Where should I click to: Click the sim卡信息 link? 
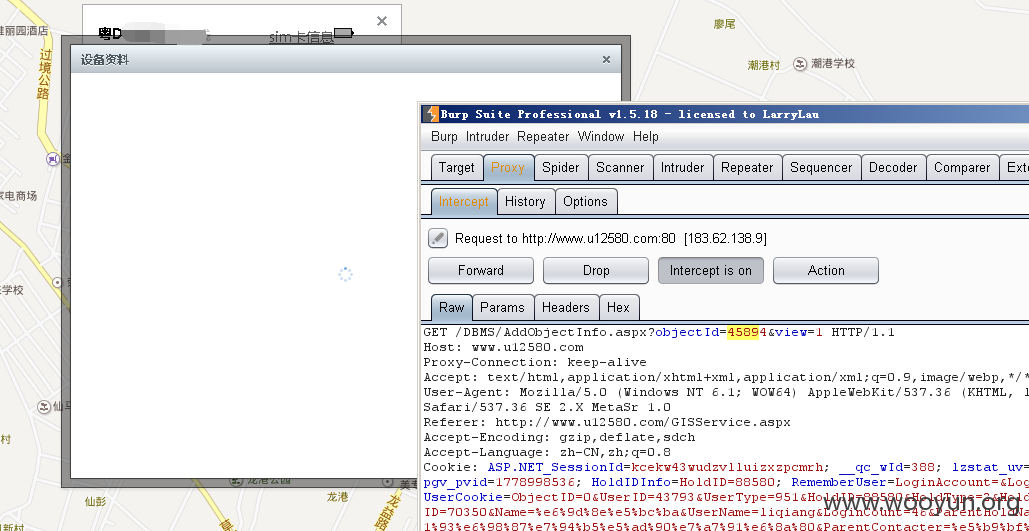click(301, 37)
